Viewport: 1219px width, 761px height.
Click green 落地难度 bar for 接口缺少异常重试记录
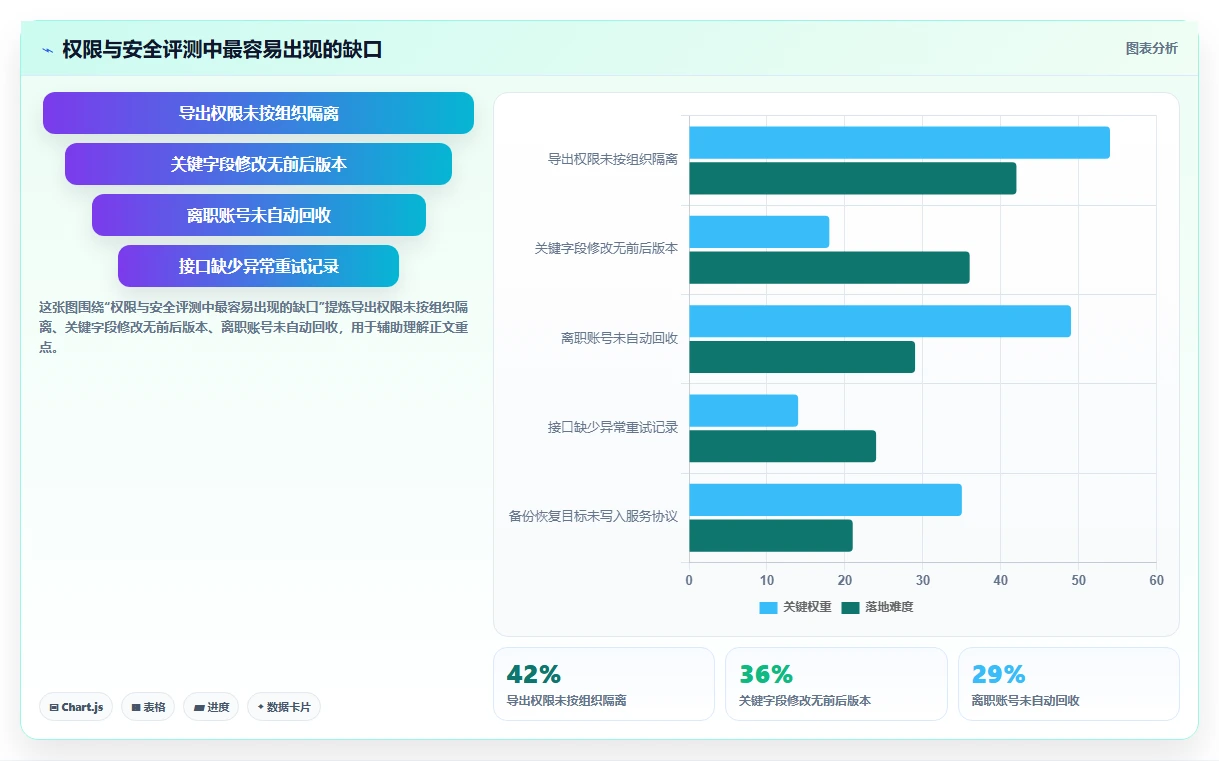[782, 446]
